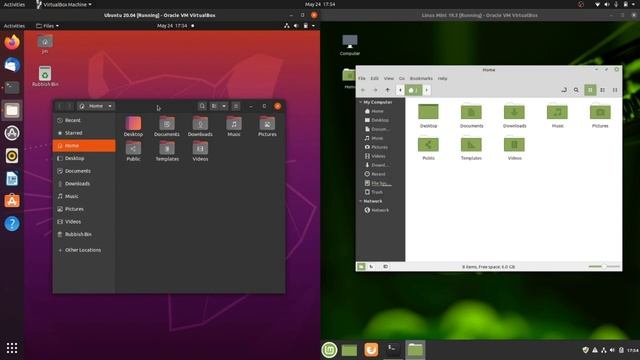Open Terminal from the Linux Mint panel

392,349
